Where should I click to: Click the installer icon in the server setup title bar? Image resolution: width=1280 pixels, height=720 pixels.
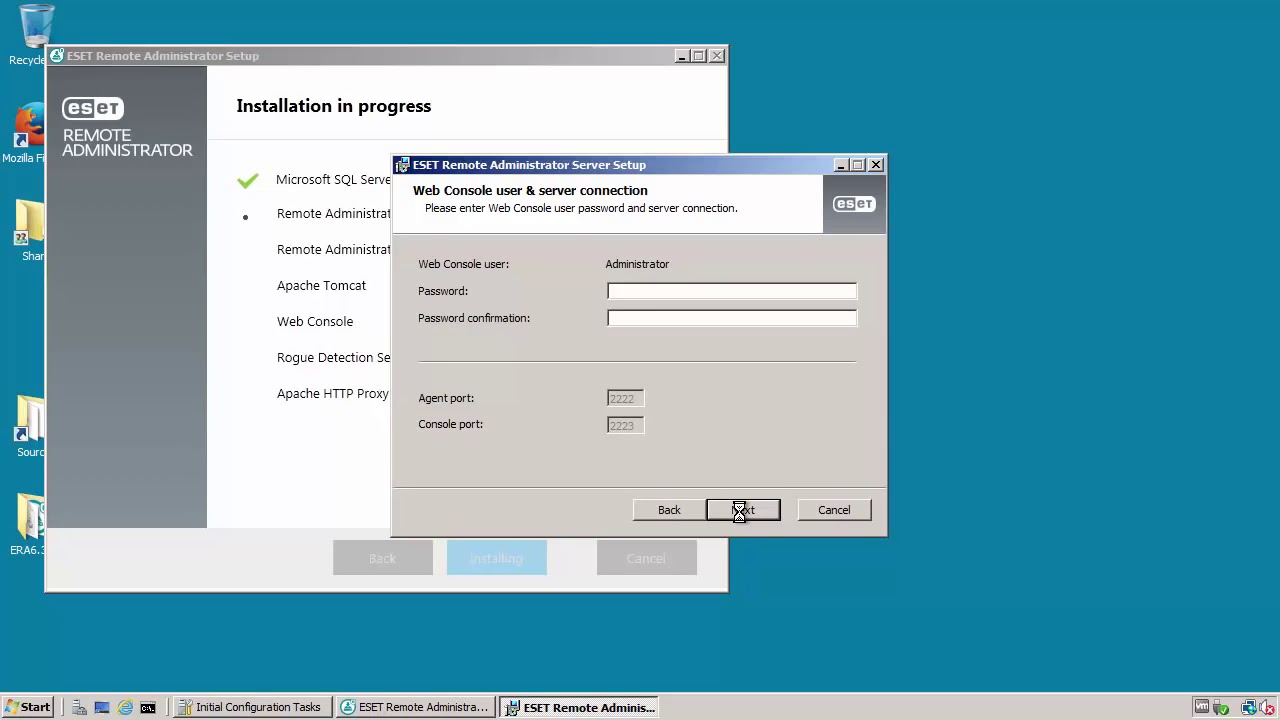(x=402, y=165)
